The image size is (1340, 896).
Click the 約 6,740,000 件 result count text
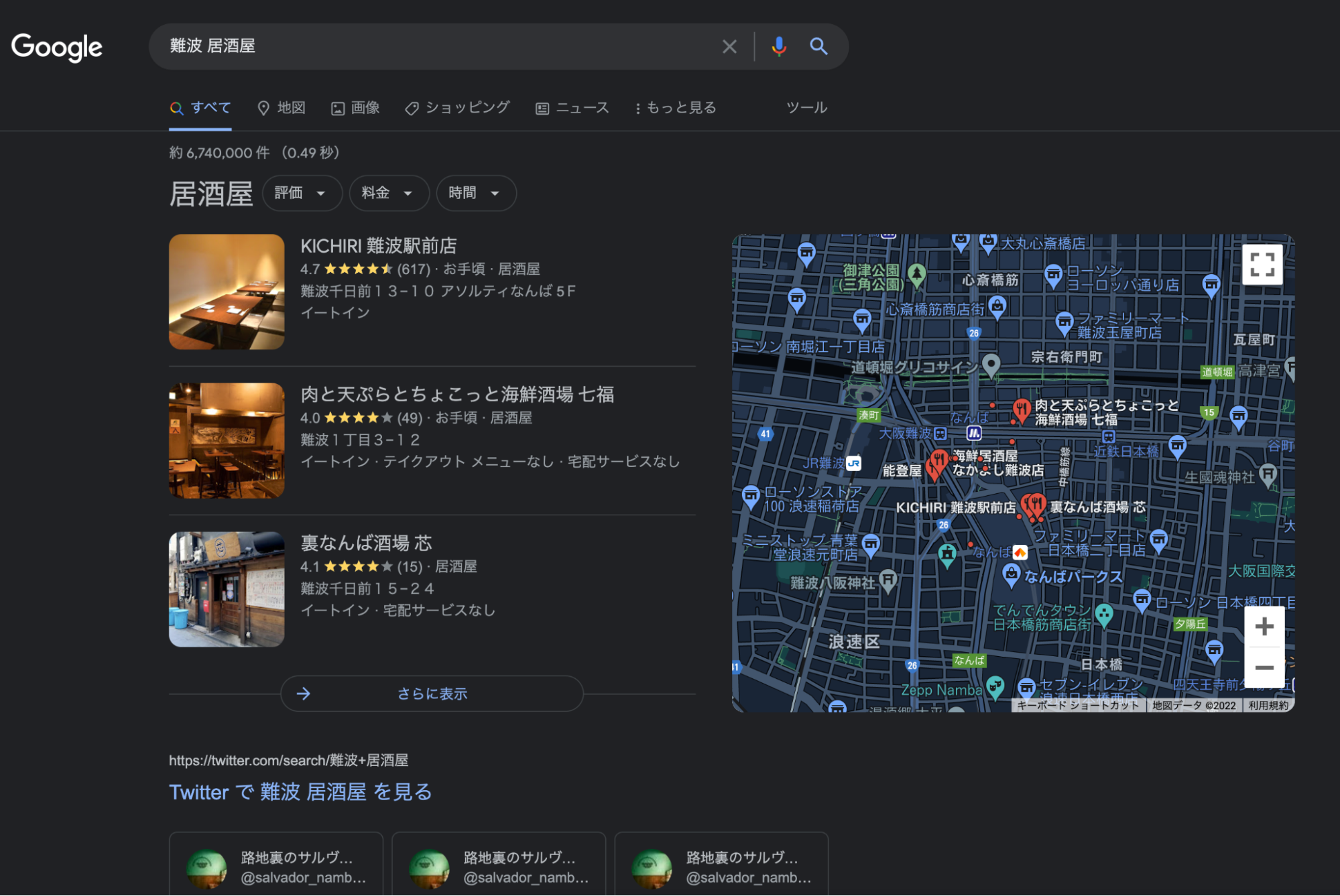(x=219, y=153)
